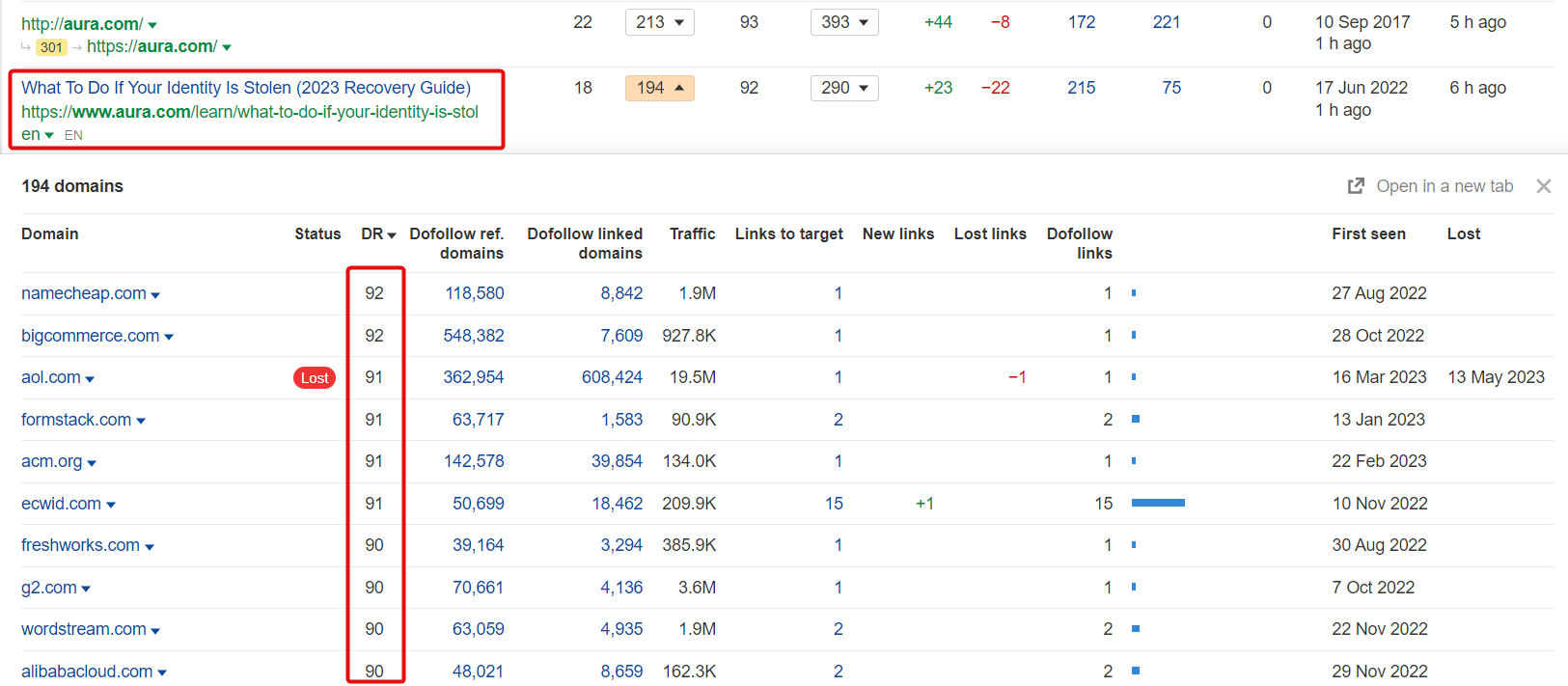Click the red Lost status badge
Viewport: 1568px width, 686px height.
coord(315,378)
